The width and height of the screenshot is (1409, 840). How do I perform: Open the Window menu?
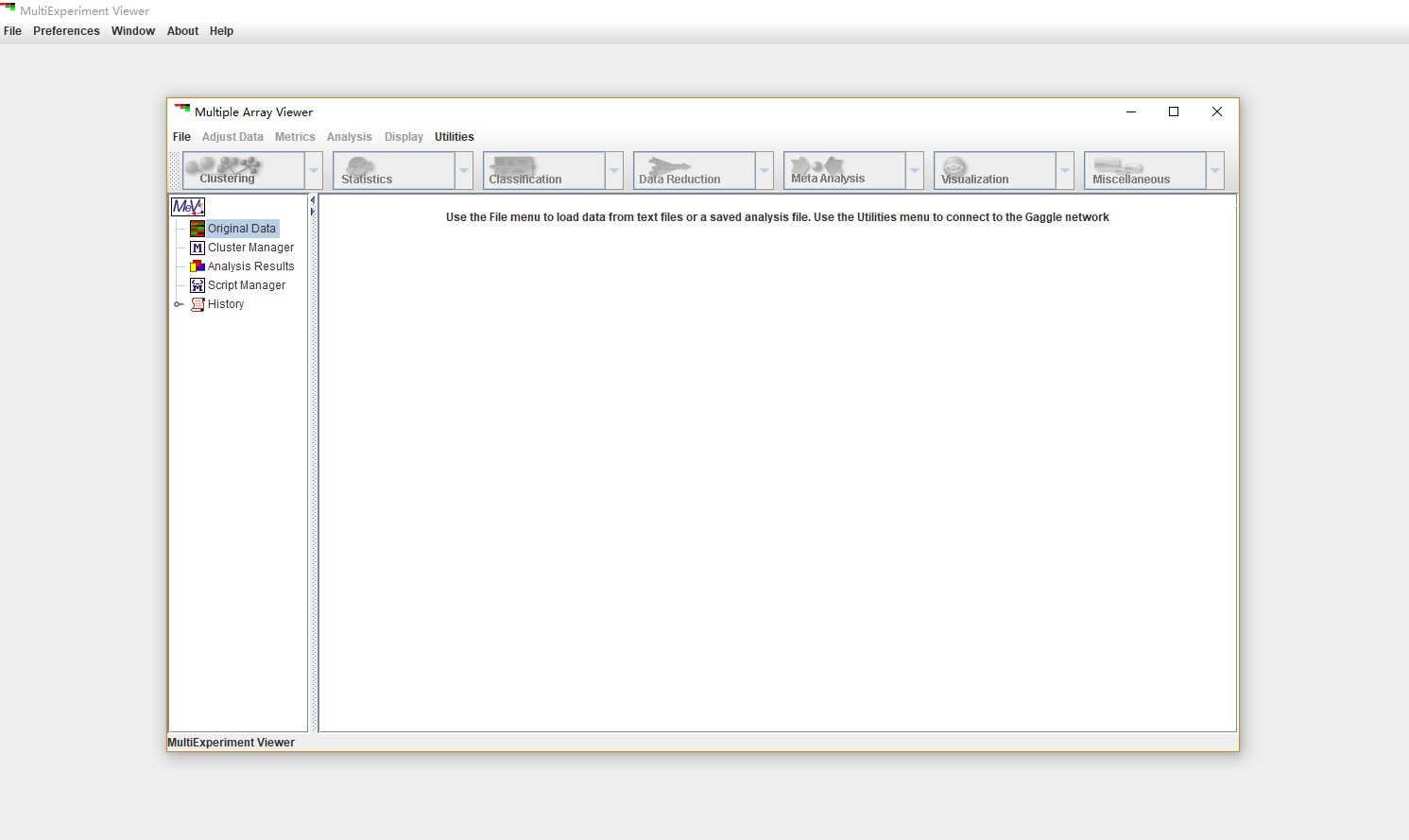click(133, 31)
